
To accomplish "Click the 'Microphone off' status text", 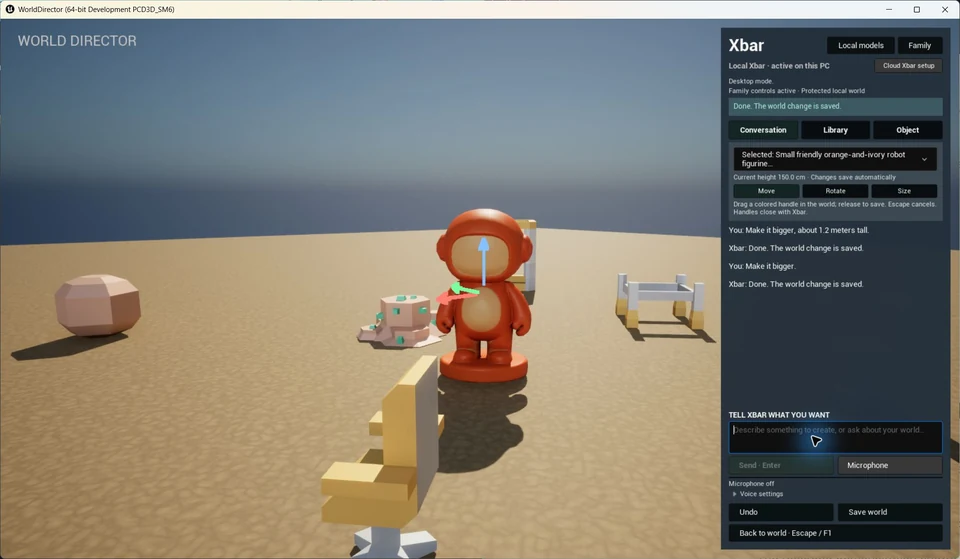I will pos(751,484).
